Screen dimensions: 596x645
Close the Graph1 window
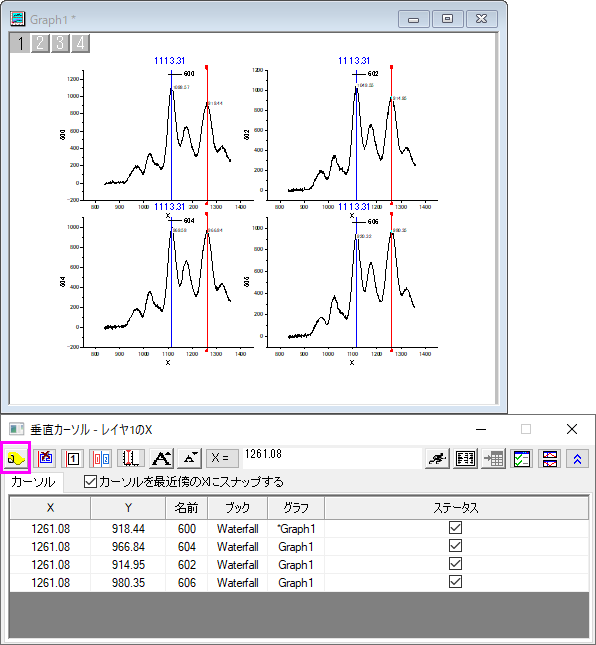coord(481,19)
